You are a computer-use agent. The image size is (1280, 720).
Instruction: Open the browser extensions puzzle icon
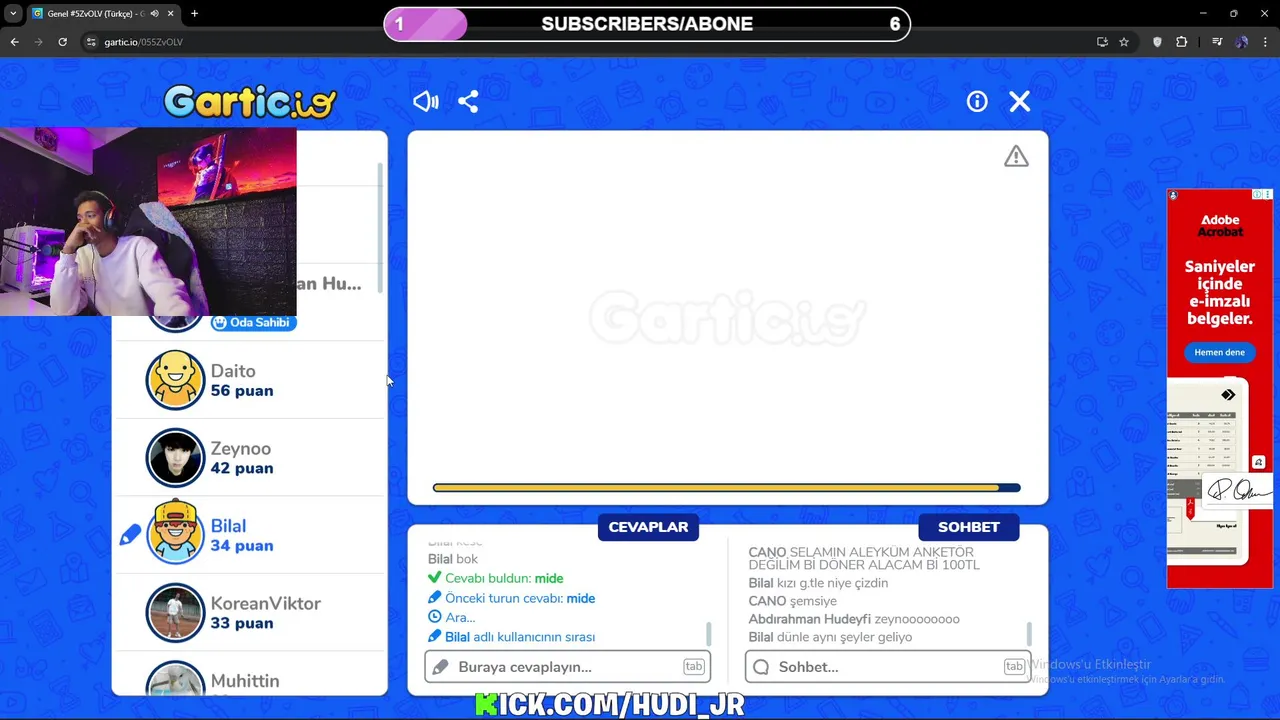pos(1181,42)
